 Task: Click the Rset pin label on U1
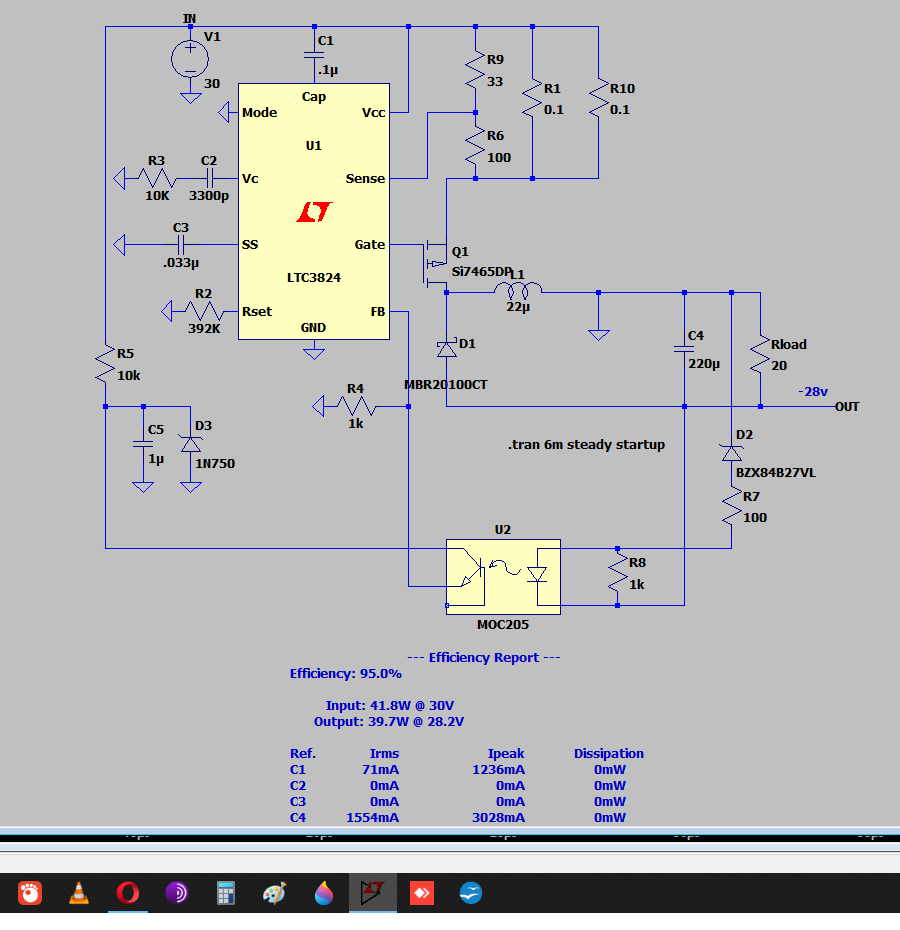pos(257,311)
